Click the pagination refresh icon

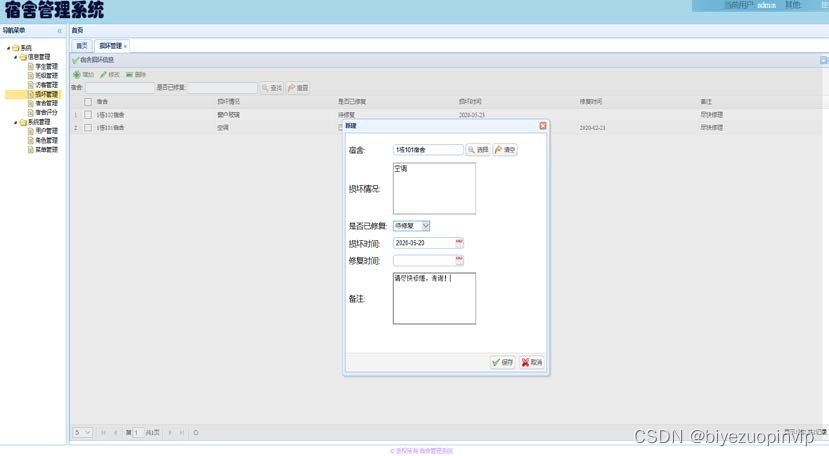(196, 433)
